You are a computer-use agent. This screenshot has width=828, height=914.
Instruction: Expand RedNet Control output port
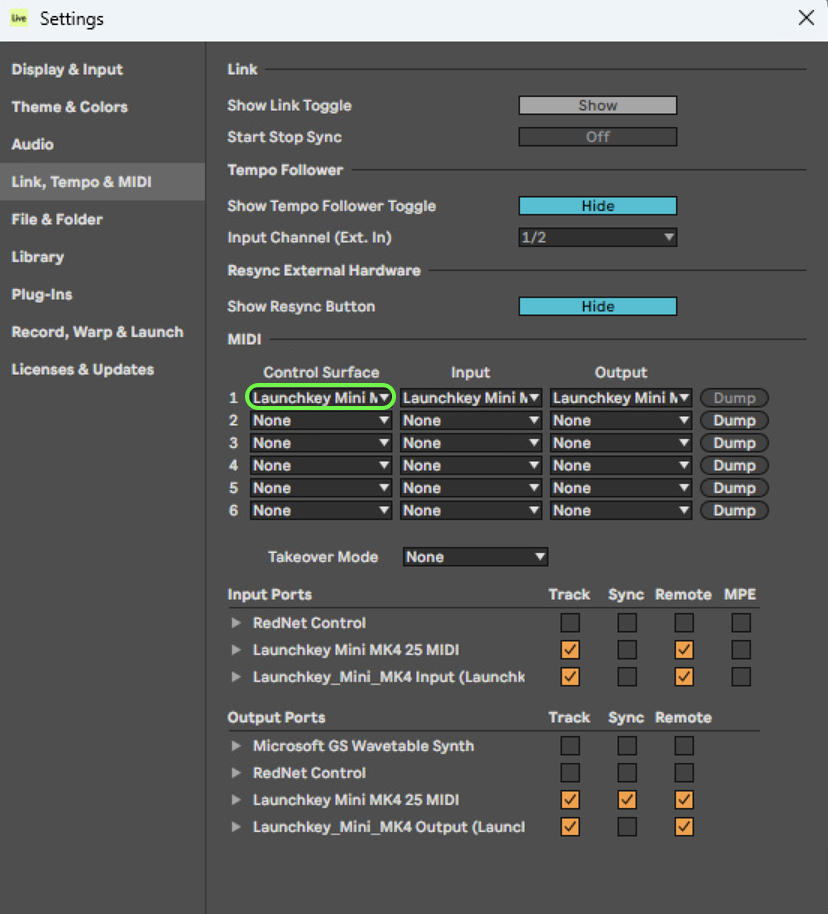pos(236,772)
